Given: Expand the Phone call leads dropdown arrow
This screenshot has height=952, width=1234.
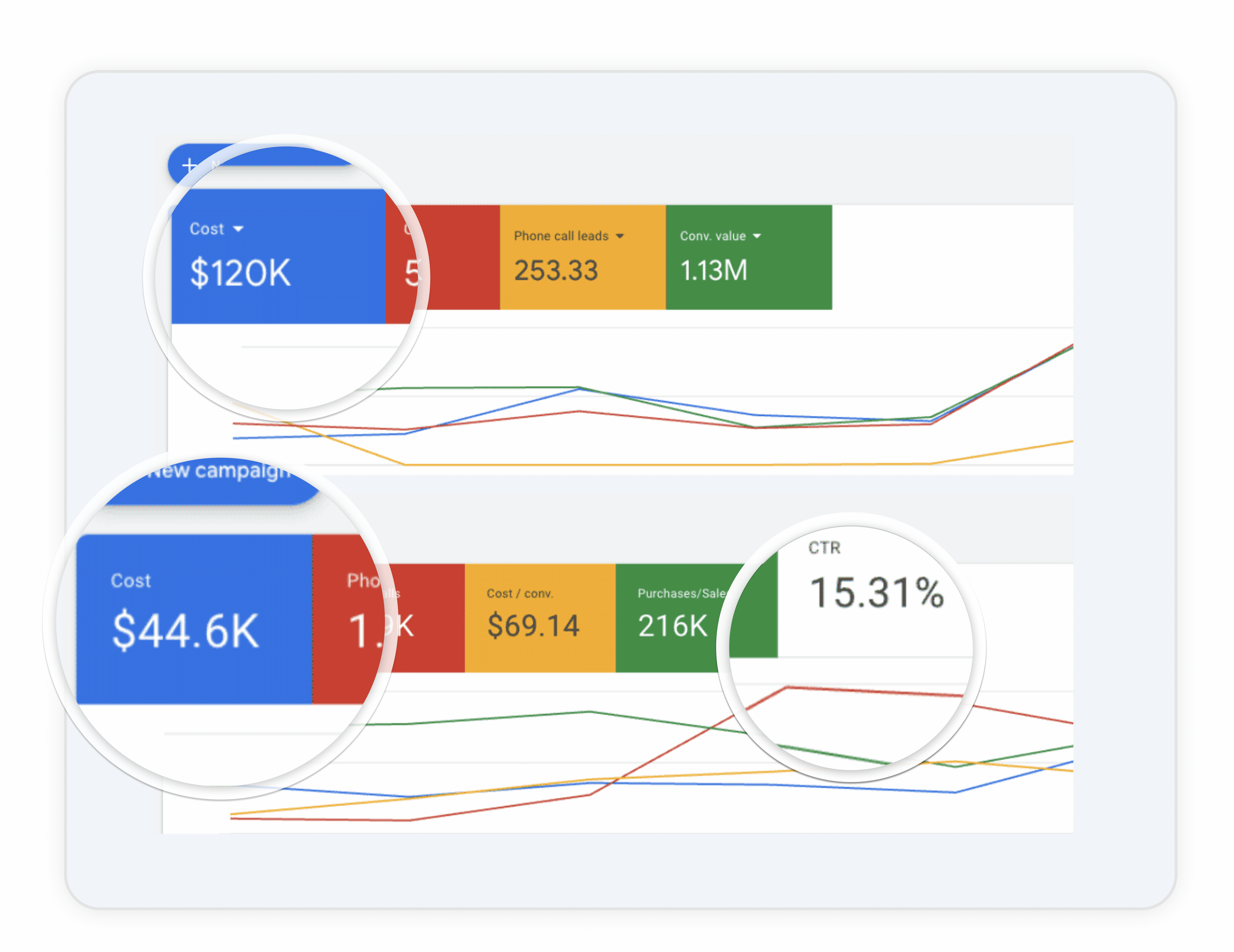Looking at the screenshot, I should point(620,236).
